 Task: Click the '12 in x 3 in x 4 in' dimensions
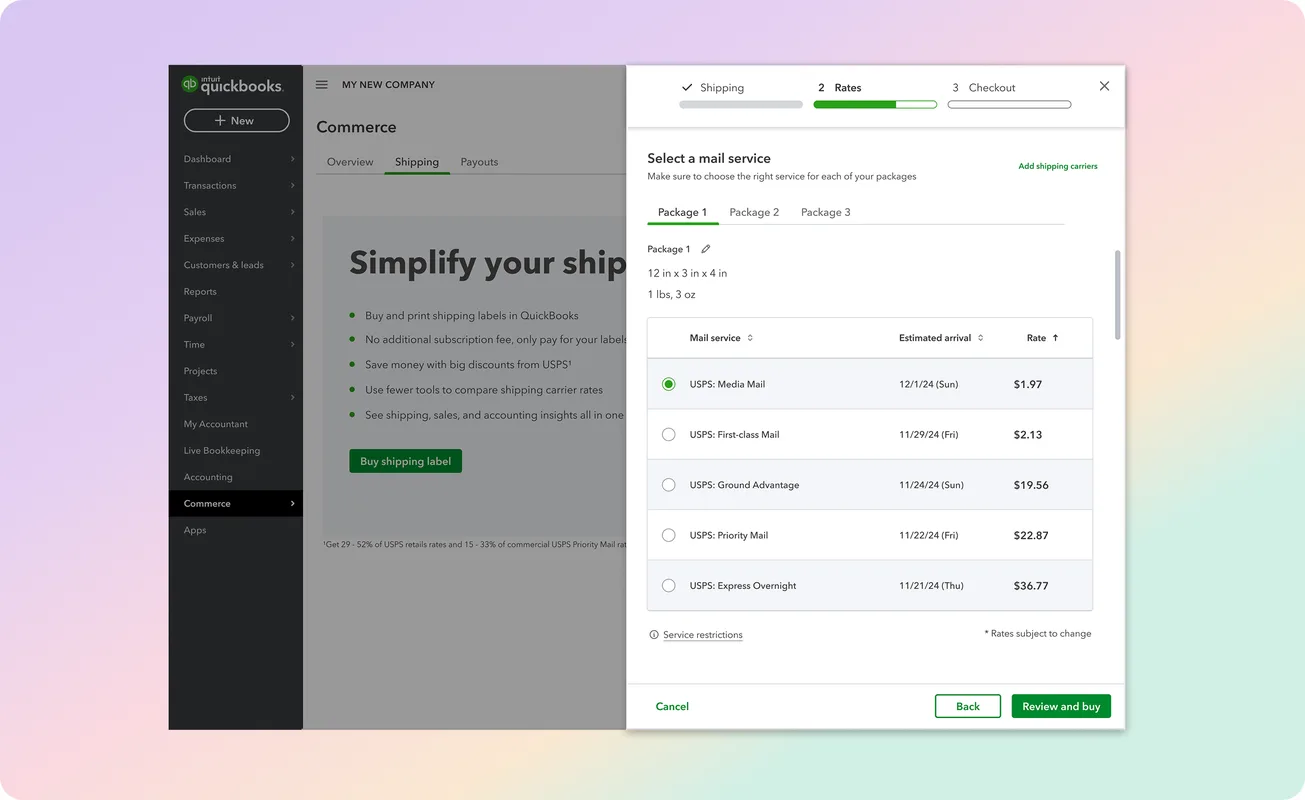click(687, 273)
